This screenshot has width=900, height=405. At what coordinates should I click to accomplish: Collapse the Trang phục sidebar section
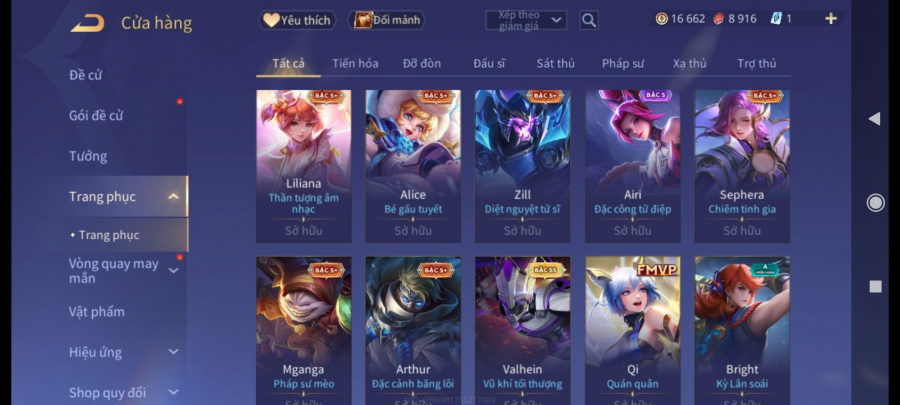click(173, 197)
